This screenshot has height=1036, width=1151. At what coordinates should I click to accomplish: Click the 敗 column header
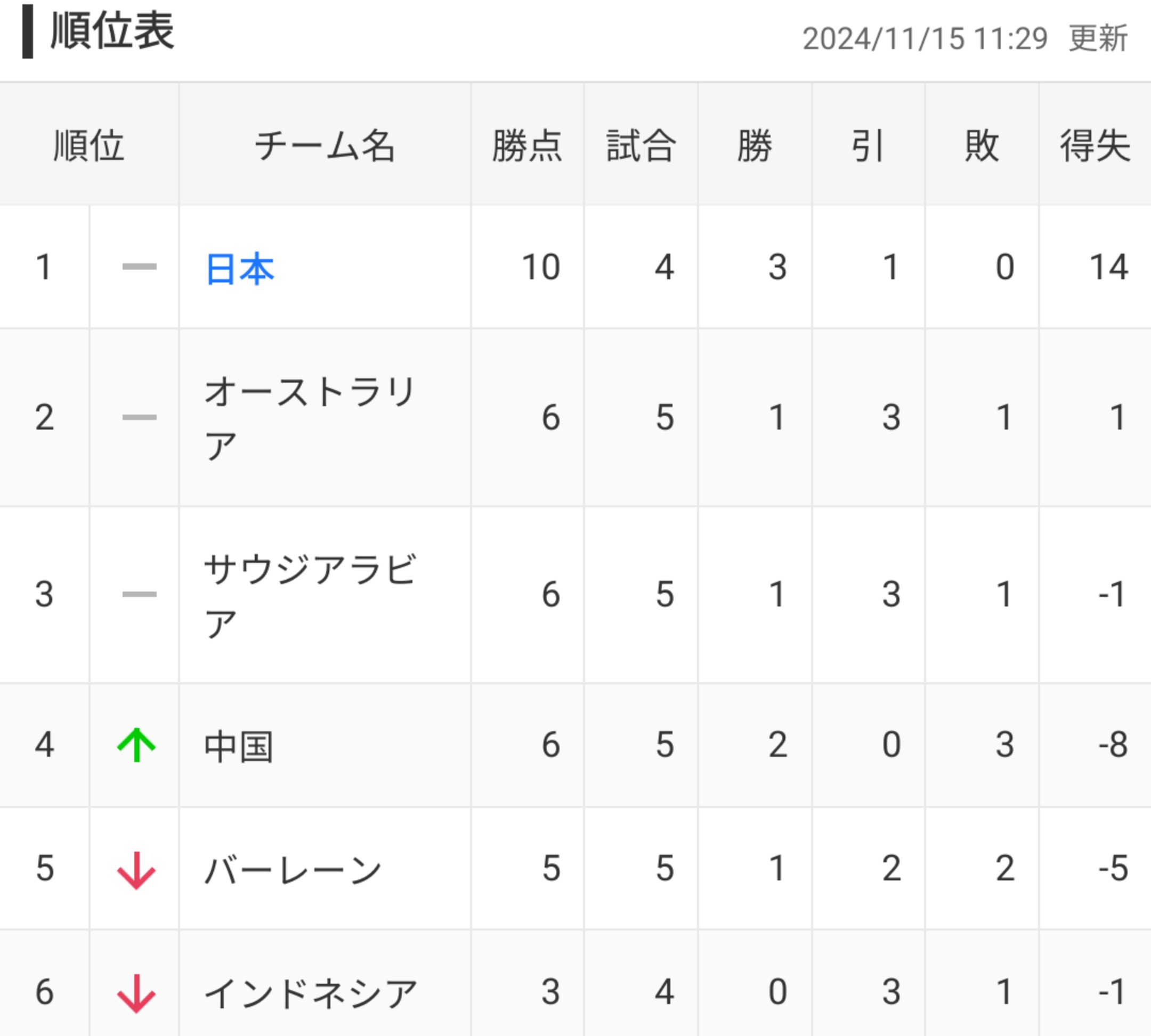[x=982, y=145]
